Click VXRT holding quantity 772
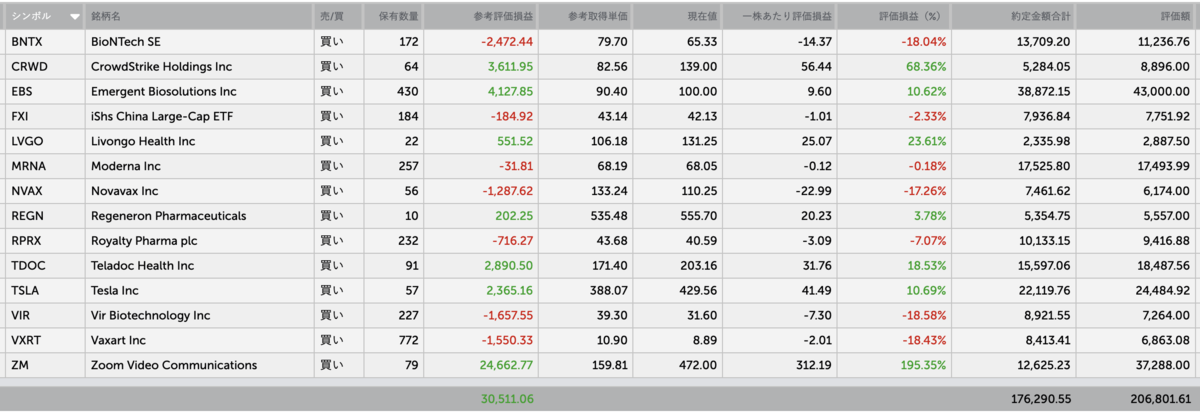Screen dimensions: 1200x413 tap(410, 341)
